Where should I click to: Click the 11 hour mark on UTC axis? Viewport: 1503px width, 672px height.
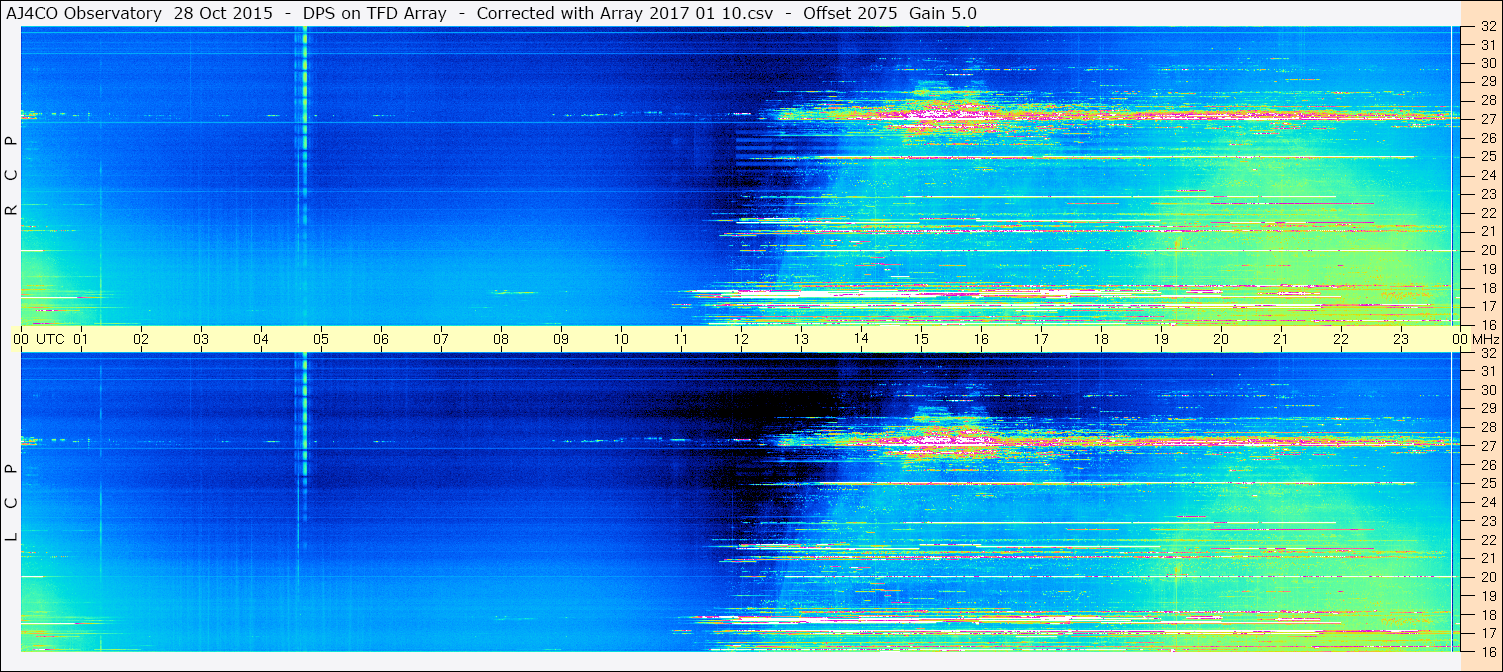coord(681,339)
